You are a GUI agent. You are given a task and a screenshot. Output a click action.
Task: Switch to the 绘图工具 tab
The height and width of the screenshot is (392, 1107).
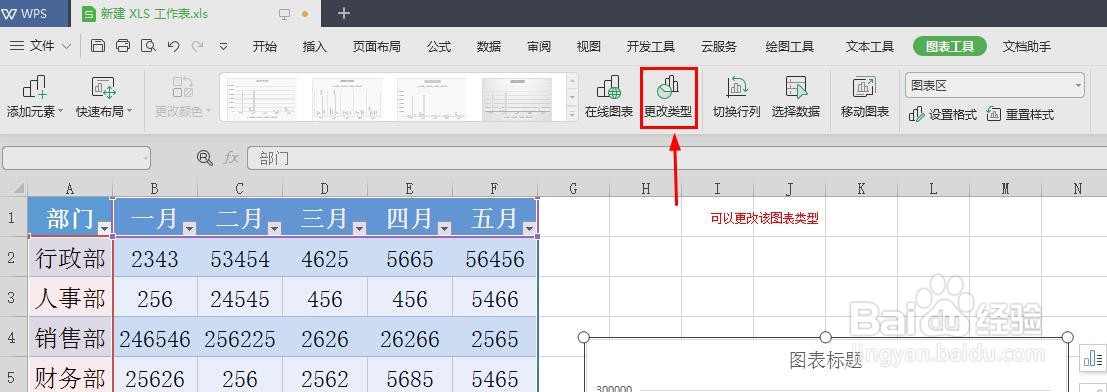(790, 47)
